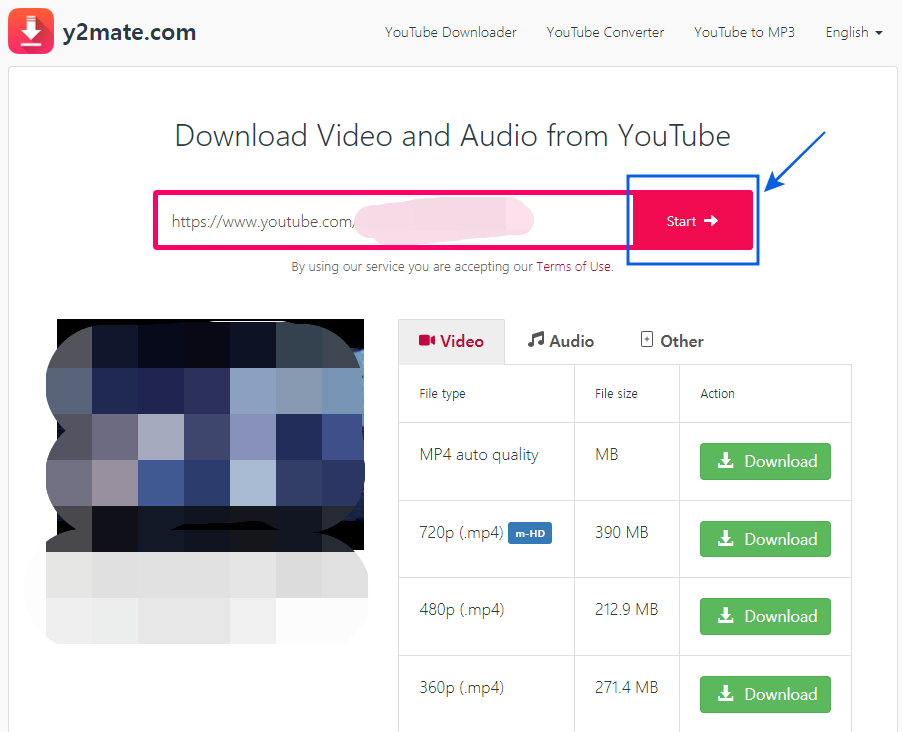Click the y2mate download logo icon

tap(31, 31)
